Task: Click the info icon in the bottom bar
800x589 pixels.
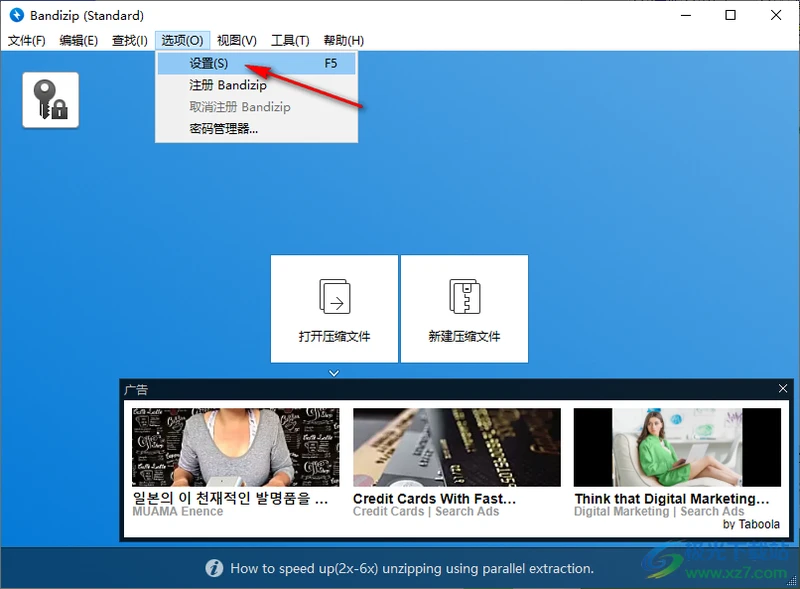Action: 214,568
